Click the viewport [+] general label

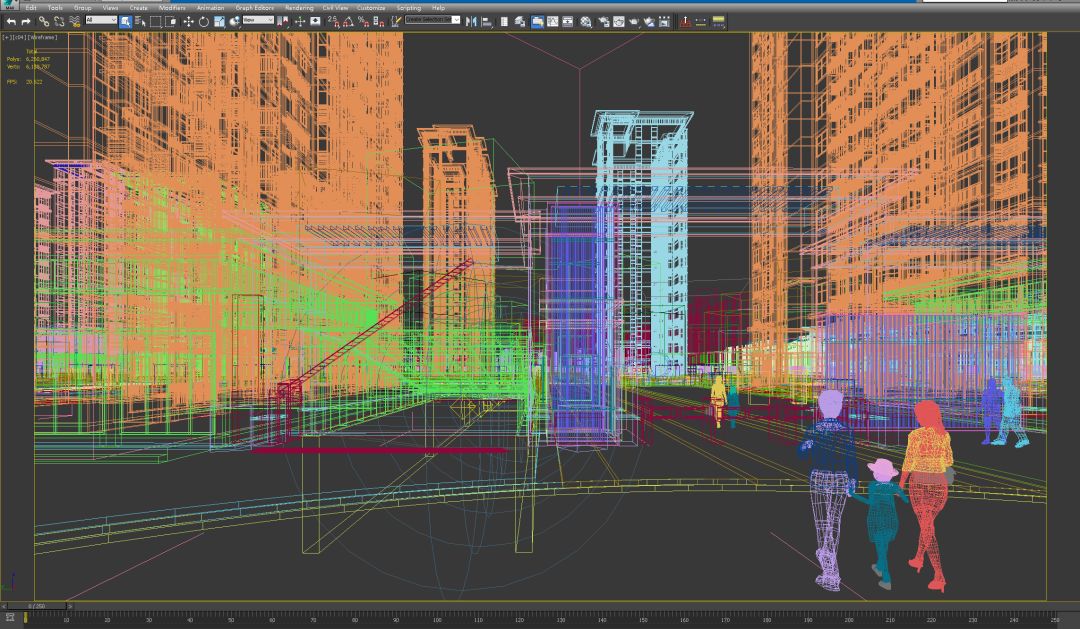click(x=7, y=37)
